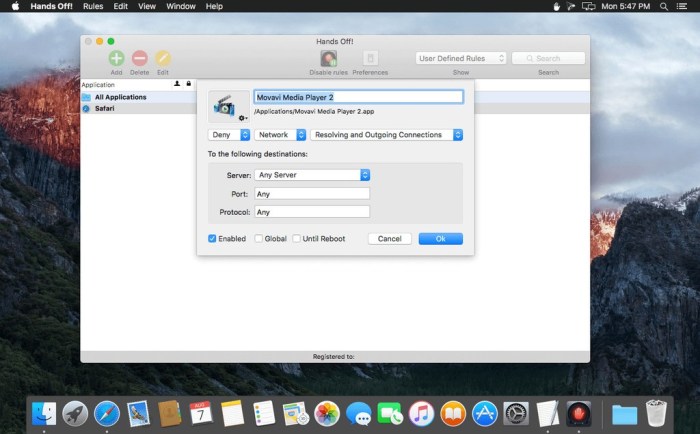Confirm the rule with Ok button
Screen dimensions: 700x434
[x=440, y=239]
